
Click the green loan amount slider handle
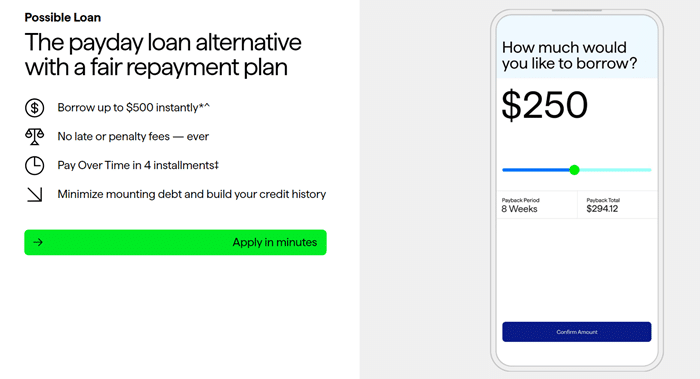[x=575, y=170]
